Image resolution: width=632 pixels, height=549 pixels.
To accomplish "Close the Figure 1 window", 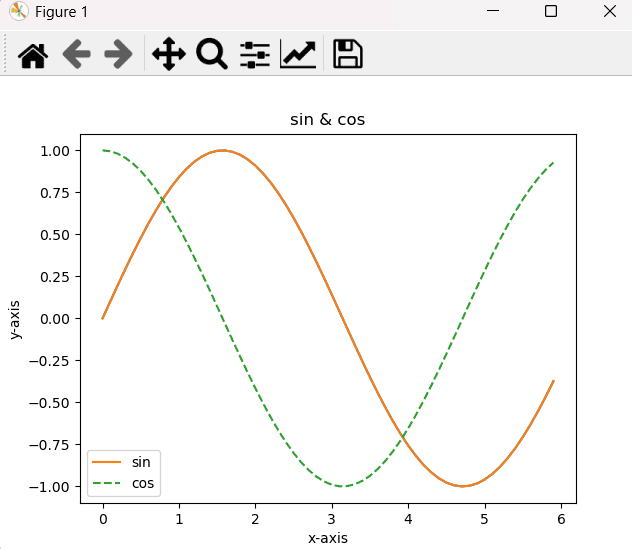I will coord(609,12).
